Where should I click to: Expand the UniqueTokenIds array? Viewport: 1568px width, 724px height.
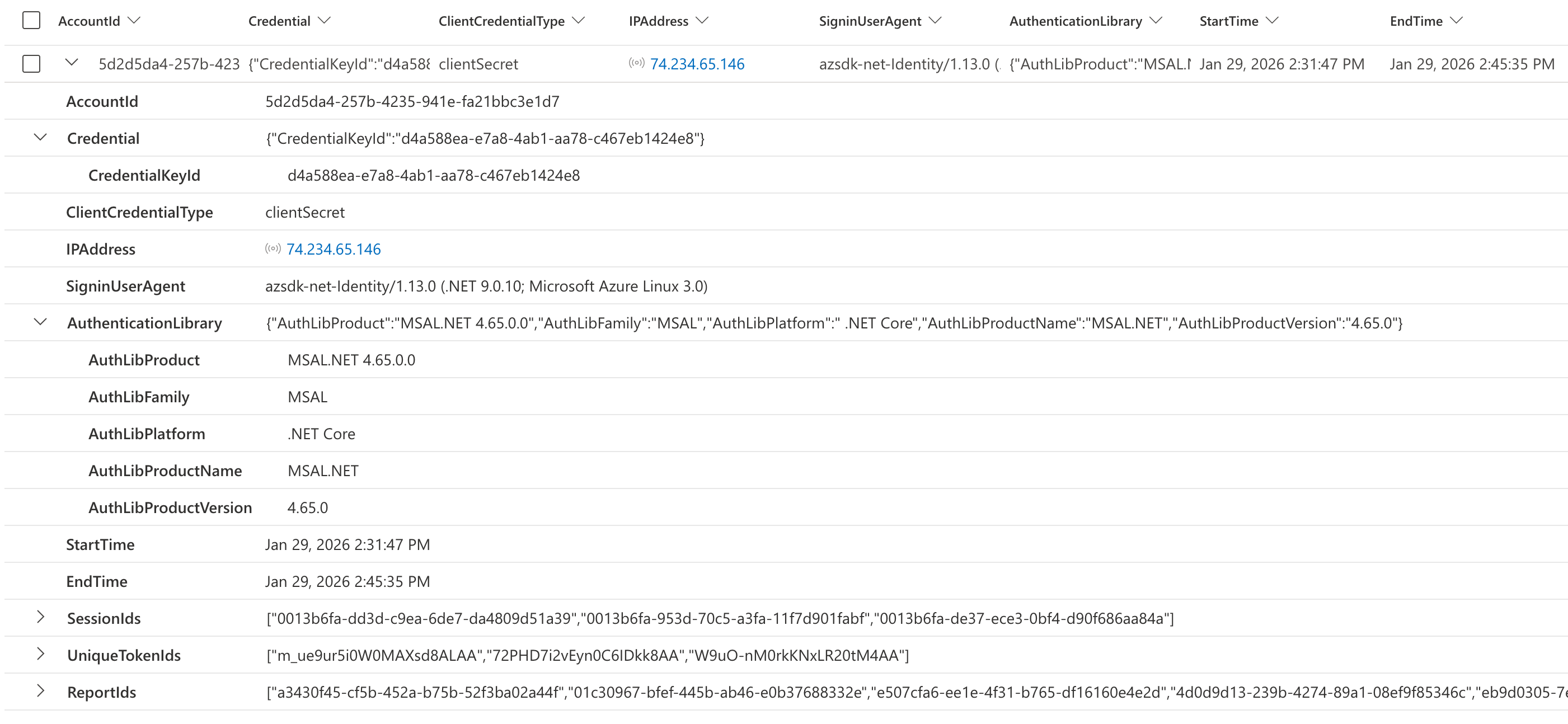pyautogui.click(x=40, y=654)
